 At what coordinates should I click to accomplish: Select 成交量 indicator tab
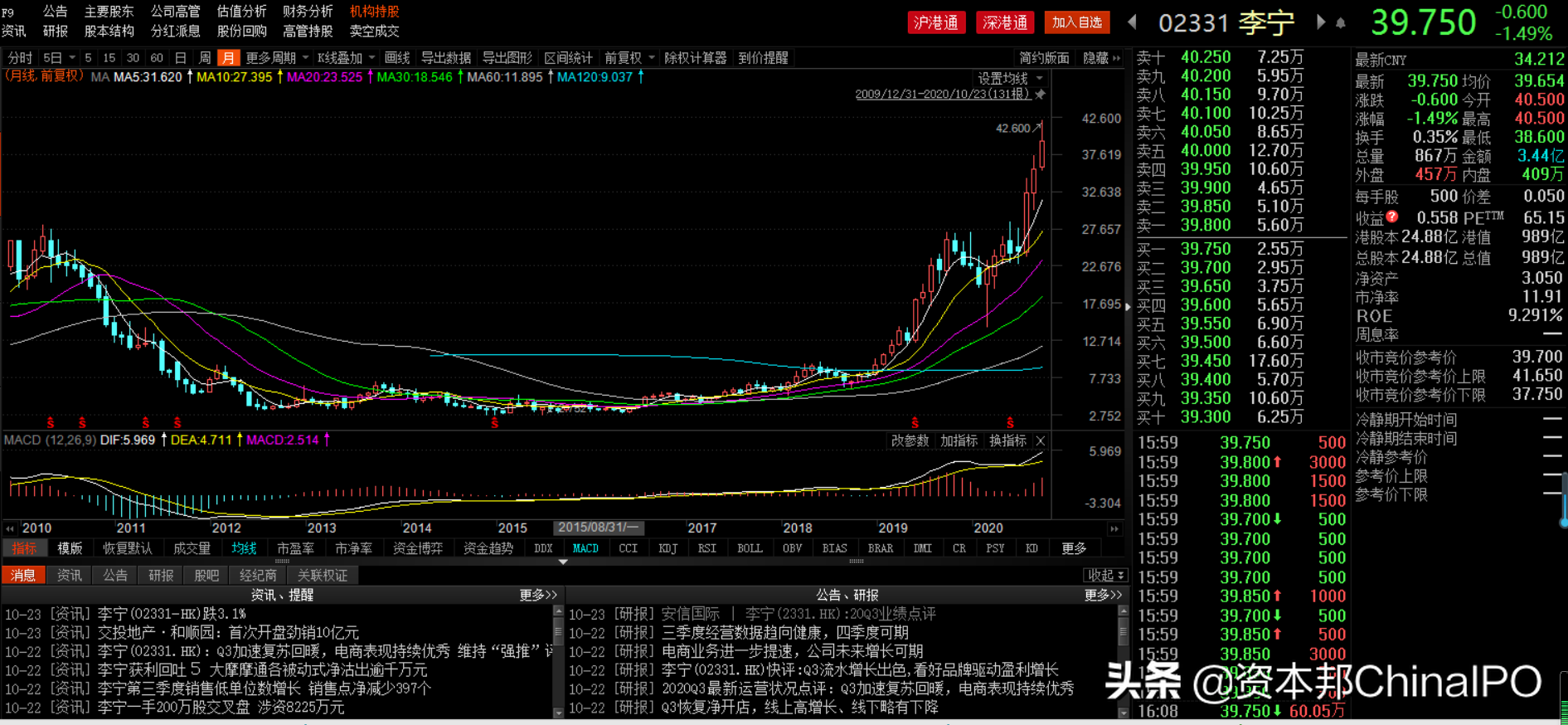click(x=192, y=548)
